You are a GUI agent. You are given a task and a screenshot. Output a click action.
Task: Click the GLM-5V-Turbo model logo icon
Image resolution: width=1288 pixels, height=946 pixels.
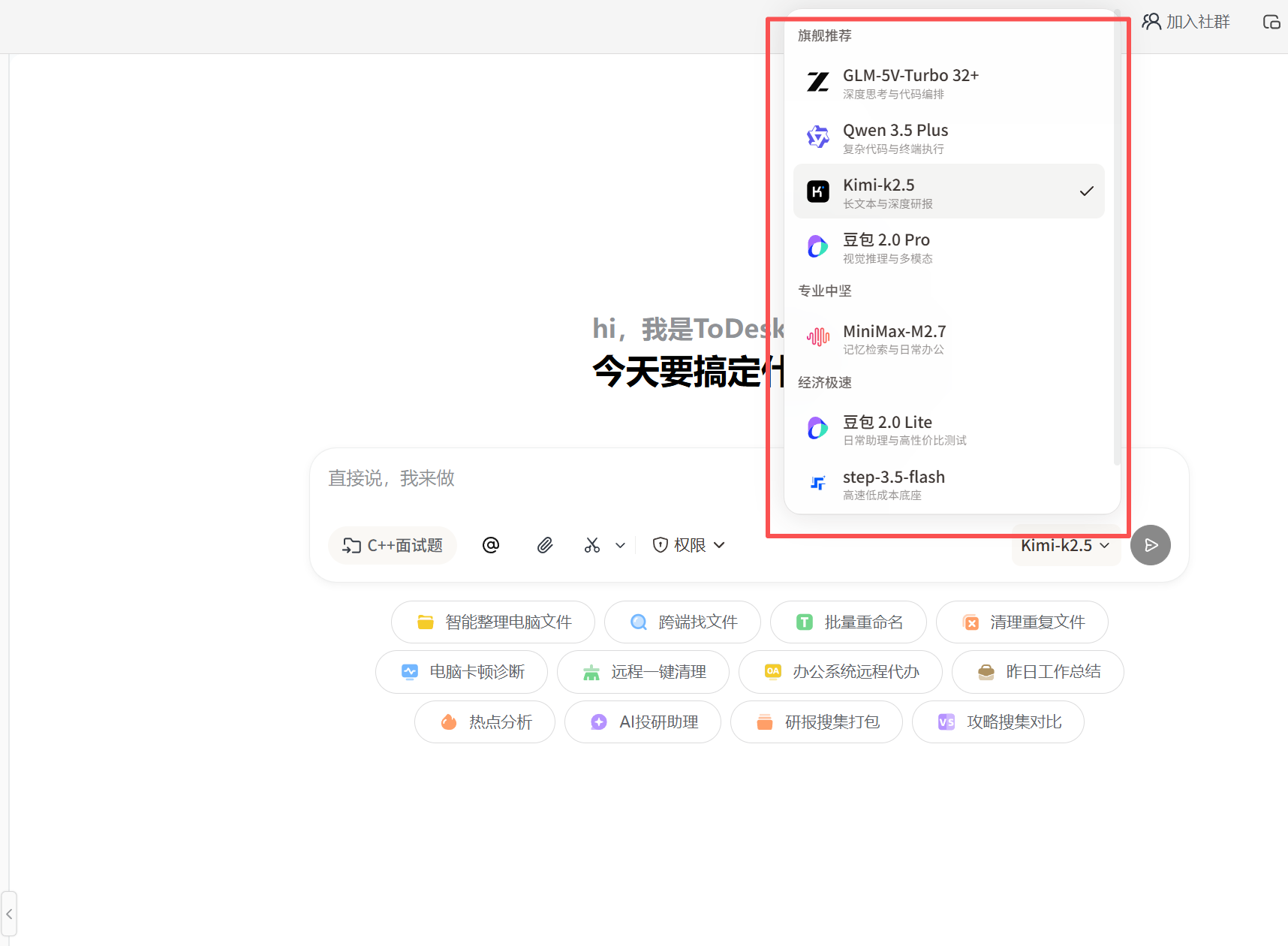pyautogui.click(x=817, y=82)
